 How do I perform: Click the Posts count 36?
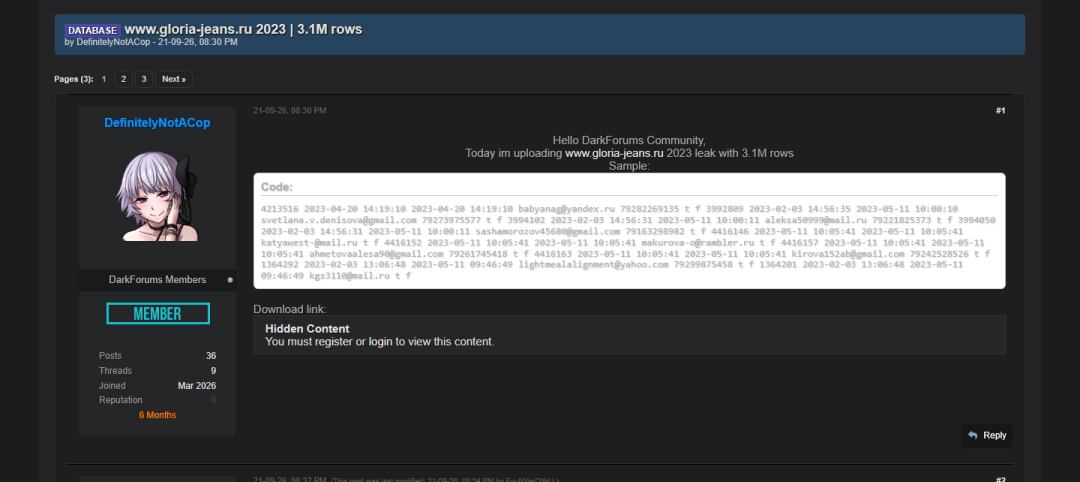click(211, 356)
